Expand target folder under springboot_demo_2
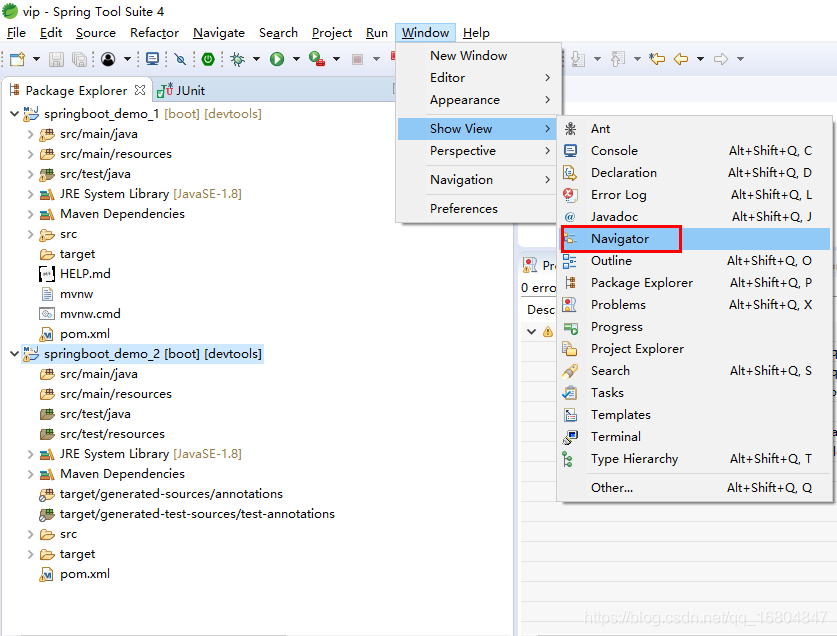The height and width of the screenshot is (636, 837). [x=30, y=554]
